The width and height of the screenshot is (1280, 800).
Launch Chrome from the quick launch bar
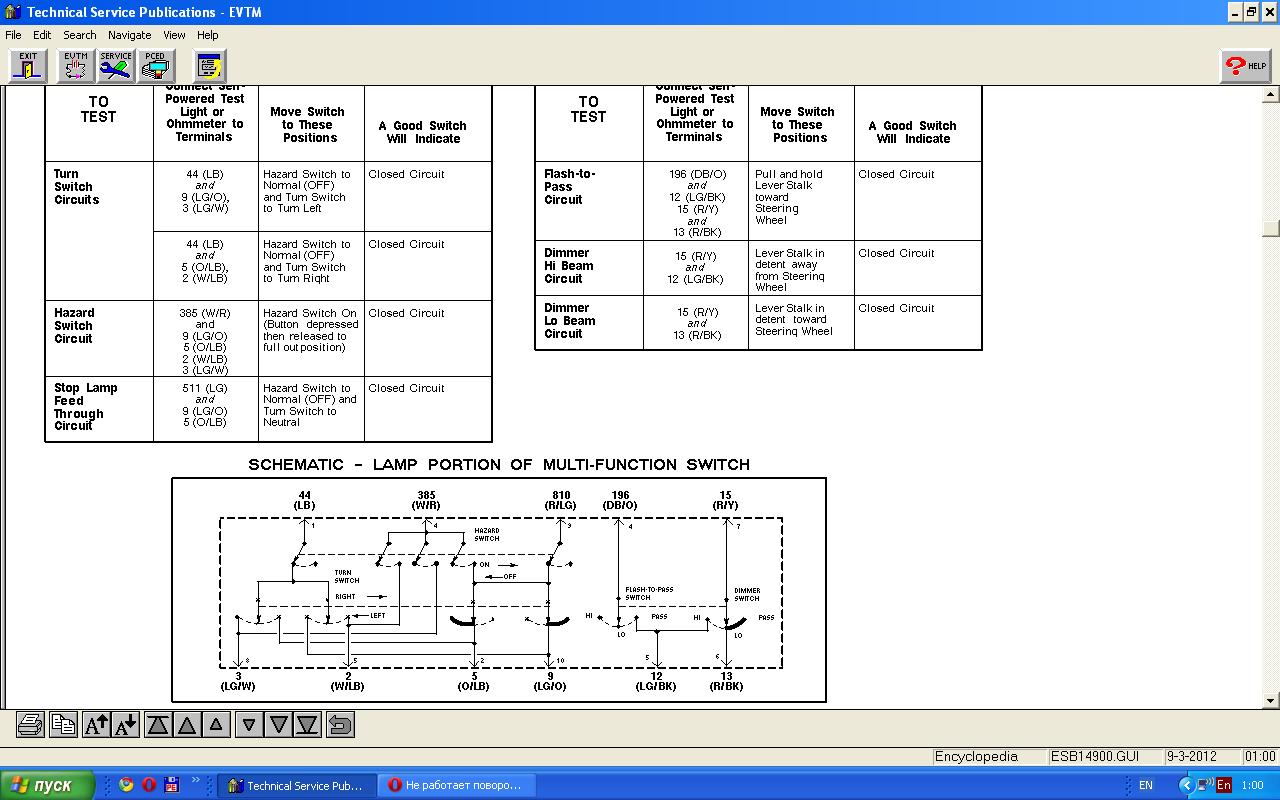(x=127, y=785)
